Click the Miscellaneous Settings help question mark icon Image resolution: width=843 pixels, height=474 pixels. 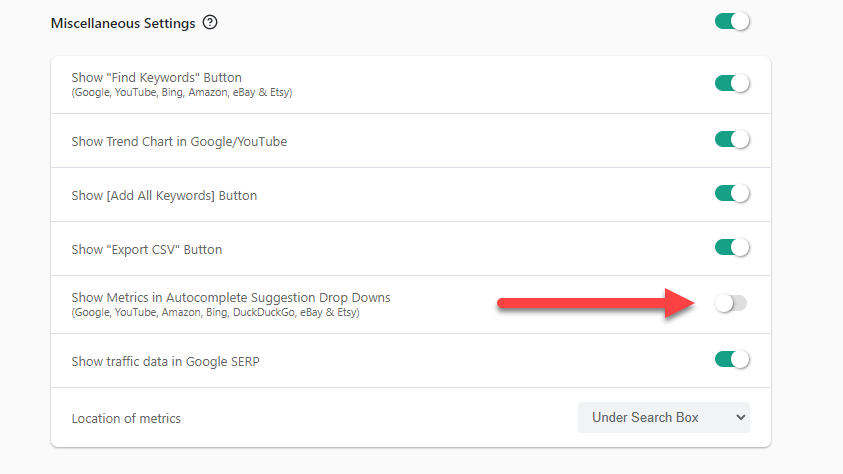point(210,23)
